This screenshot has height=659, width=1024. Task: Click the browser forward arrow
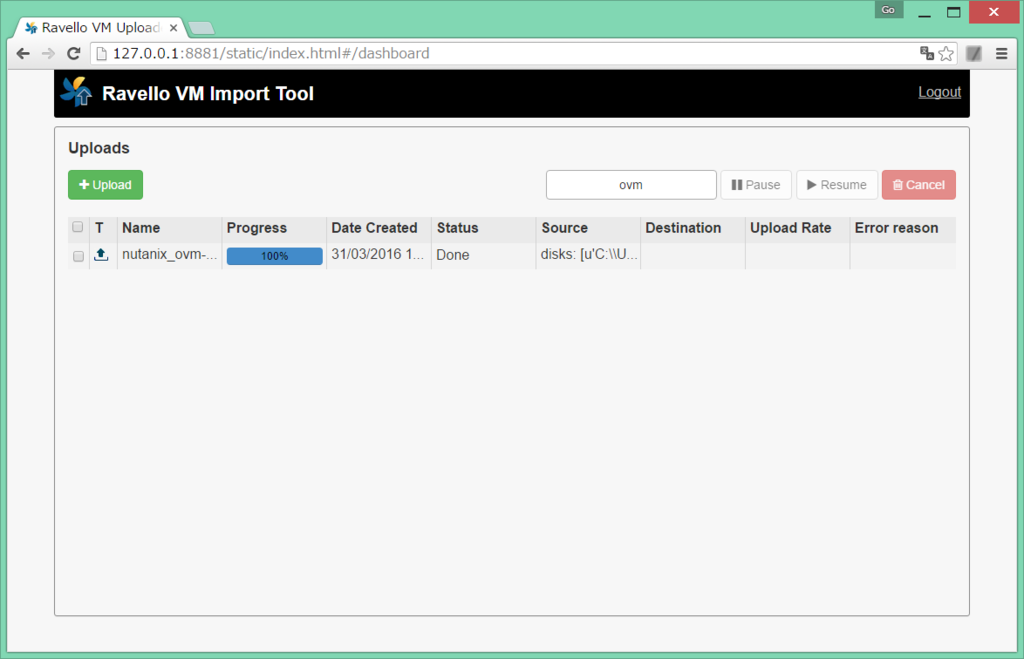[x=48, y=54]
